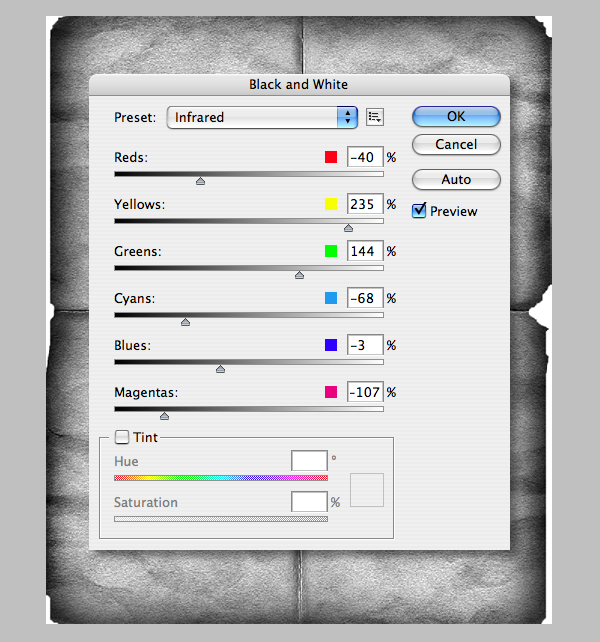Click the cyan color swatch
600x642 pixels.
[x=331, y=298]
